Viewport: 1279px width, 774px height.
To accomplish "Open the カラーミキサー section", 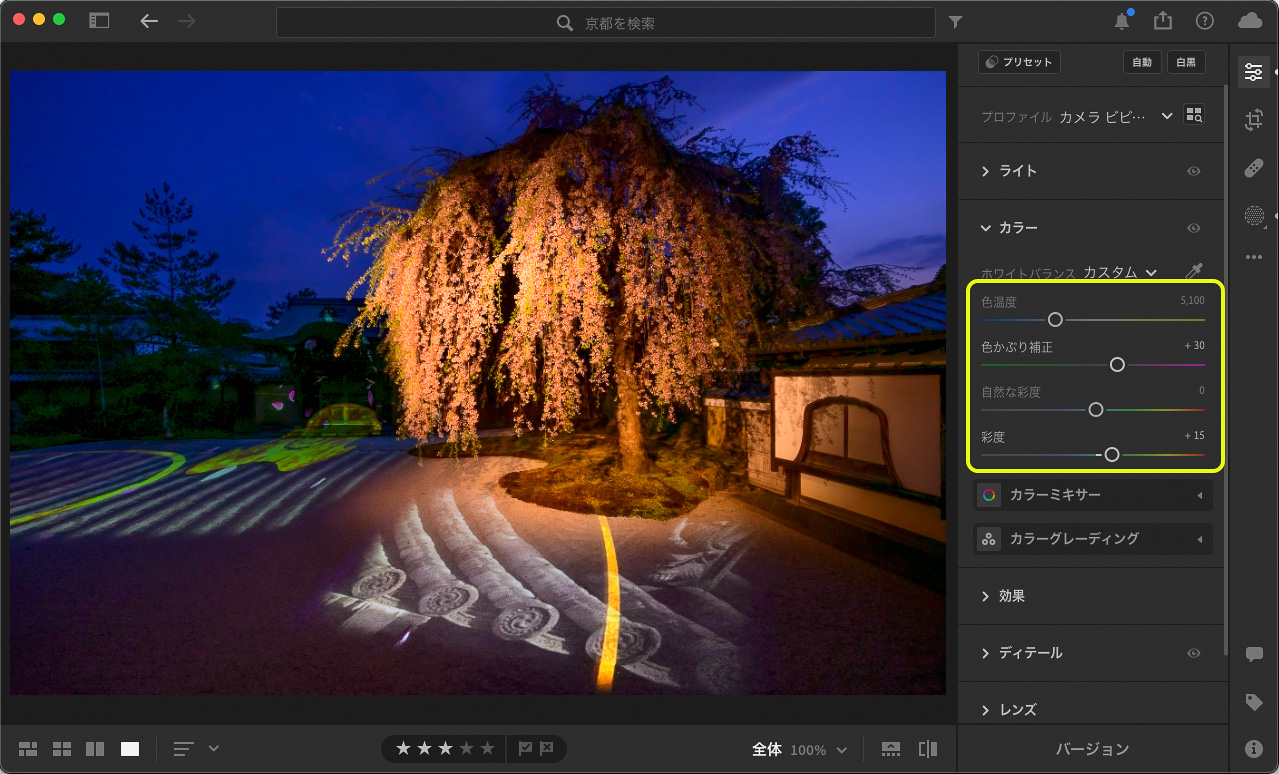I will 1092,495.
